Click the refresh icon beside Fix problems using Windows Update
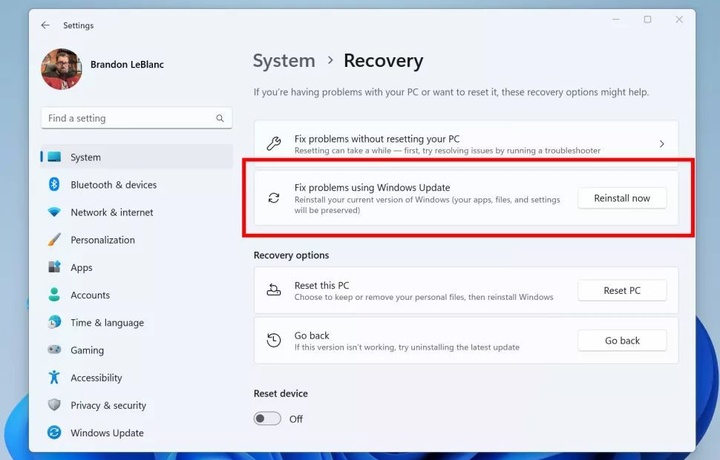This screenshot has height=460, width=720. [x=274, y=198]
